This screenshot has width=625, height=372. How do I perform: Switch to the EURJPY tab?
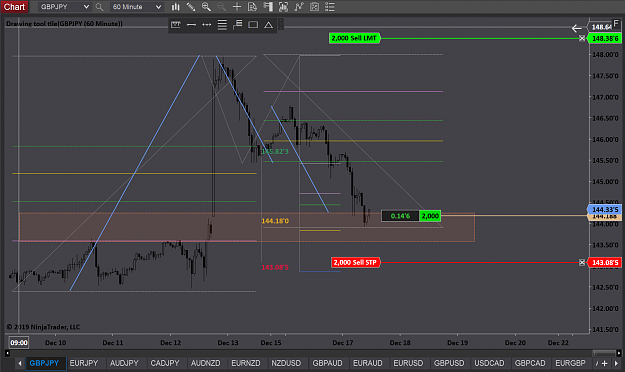click(x=84, y=363)
